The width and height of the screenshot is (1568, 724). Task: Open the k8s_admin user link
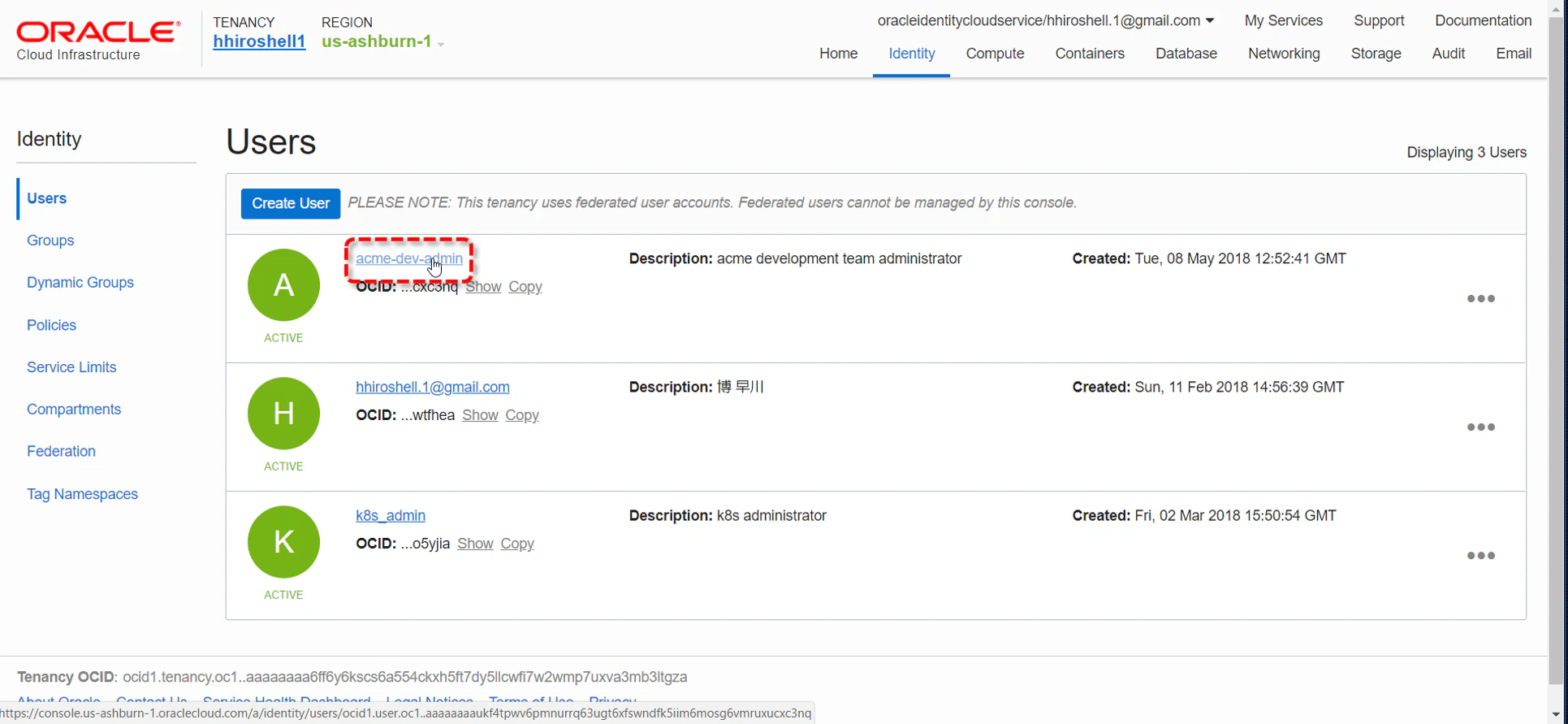[x=391, y=515]
